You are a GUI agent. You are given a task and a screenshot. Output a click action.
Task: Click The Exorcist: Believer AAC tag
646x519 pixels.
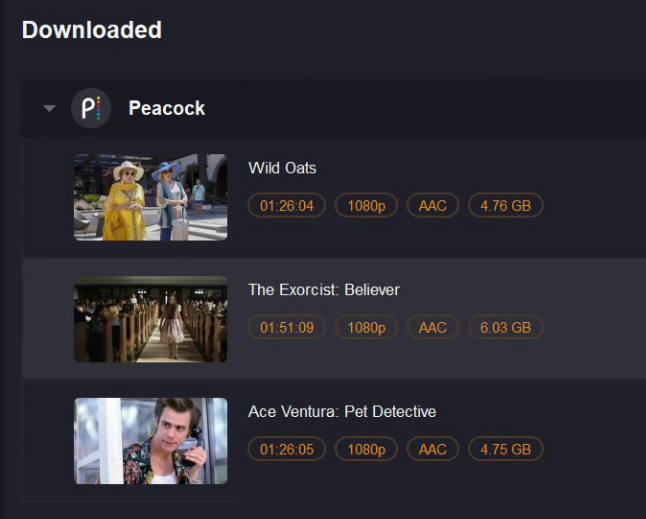coord(433,327)
